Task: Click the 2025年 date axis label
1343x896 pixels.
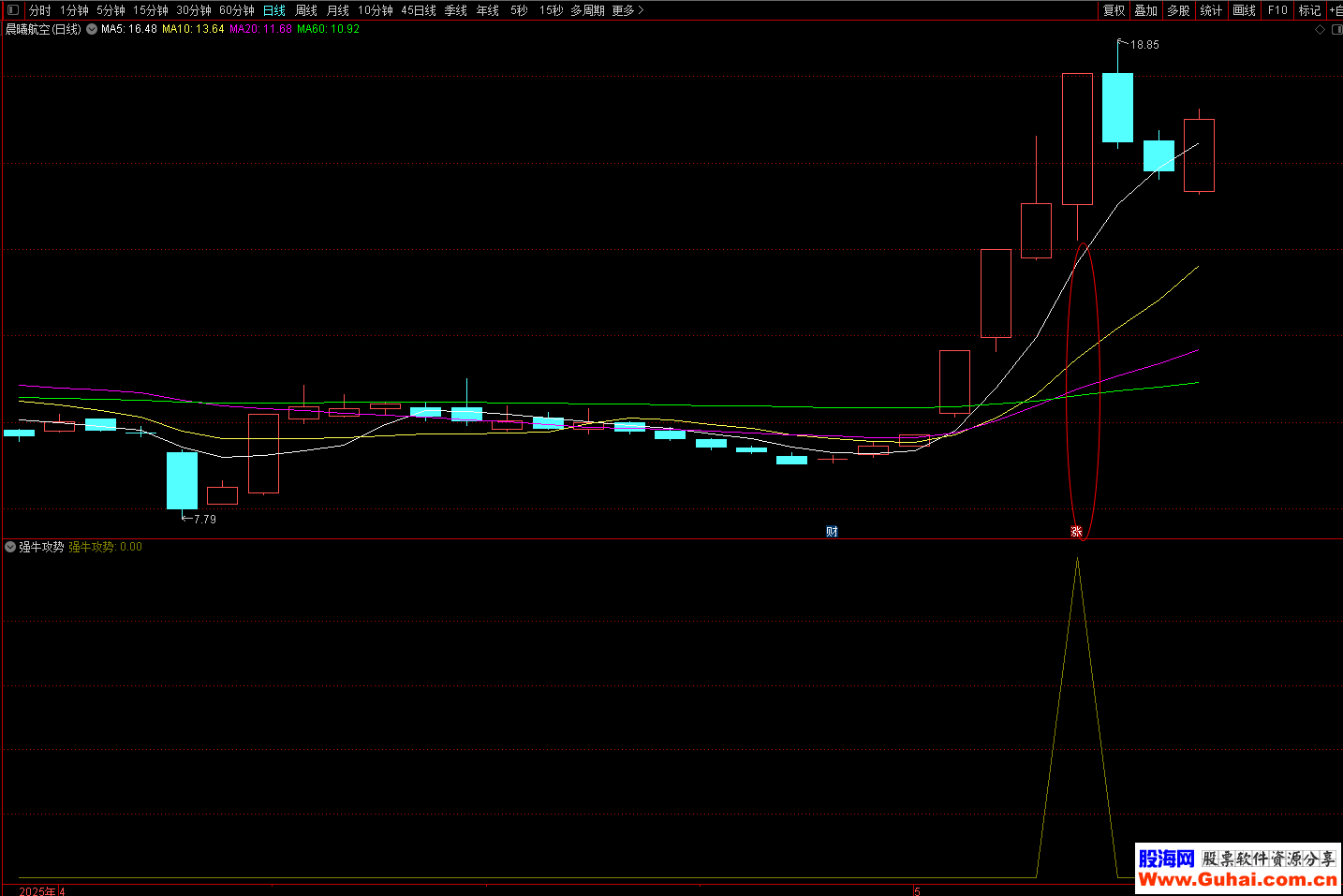Action: [x=37, y=891]
